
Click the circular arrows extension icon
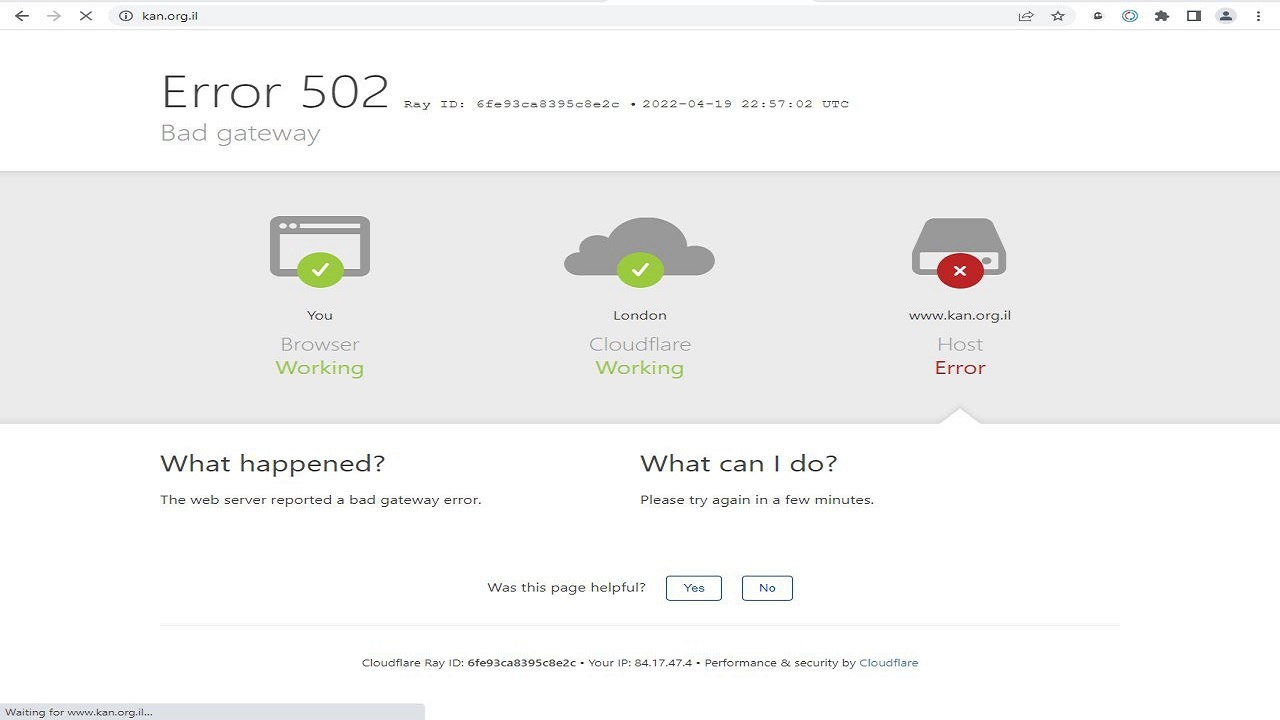click(1130, 16)
